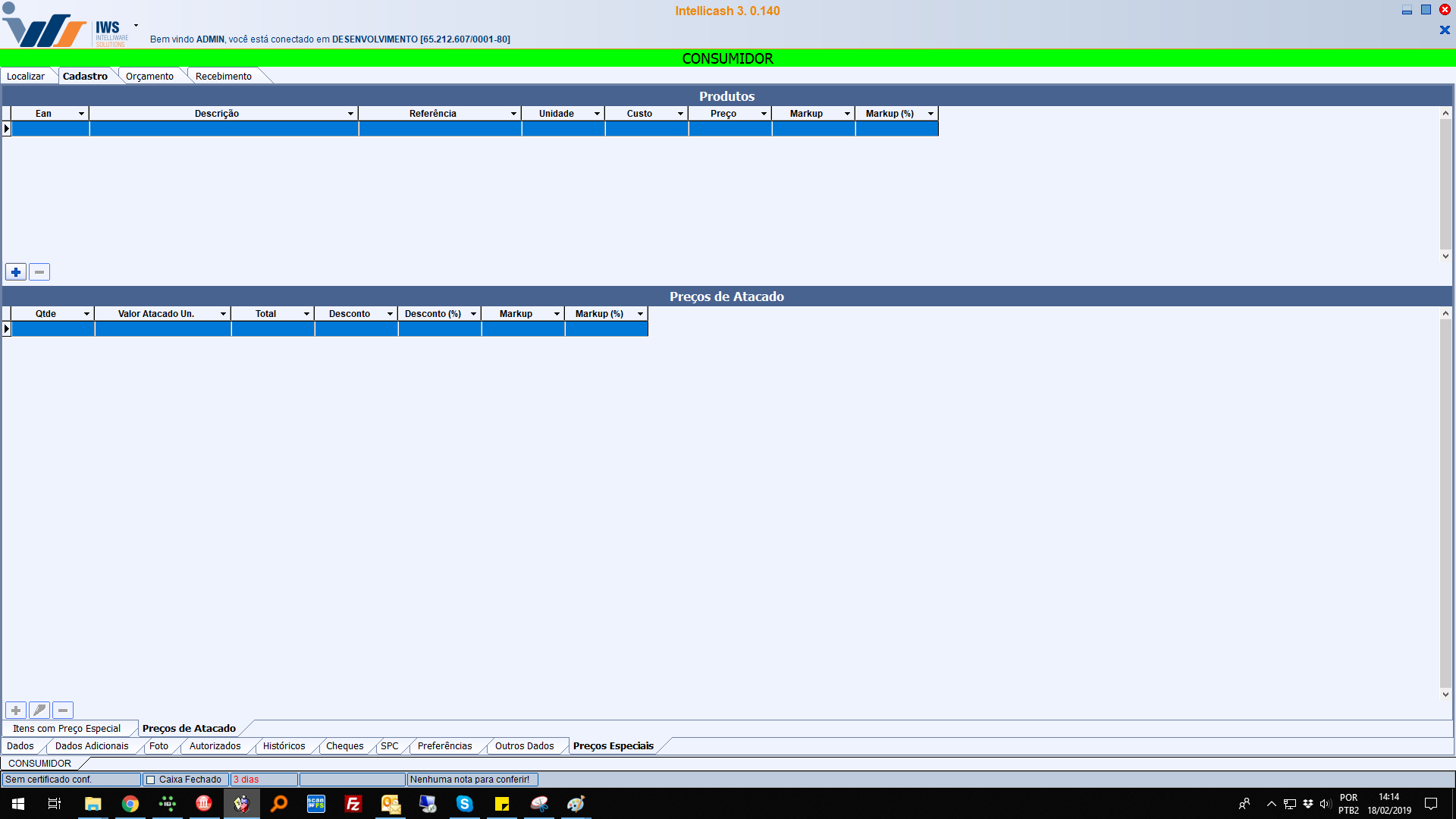Image resolution: width=1456 pixels, height=819 pixels.
Task: Click the Nenhuma nota para conferir status
Action: [x=470, y=780]
